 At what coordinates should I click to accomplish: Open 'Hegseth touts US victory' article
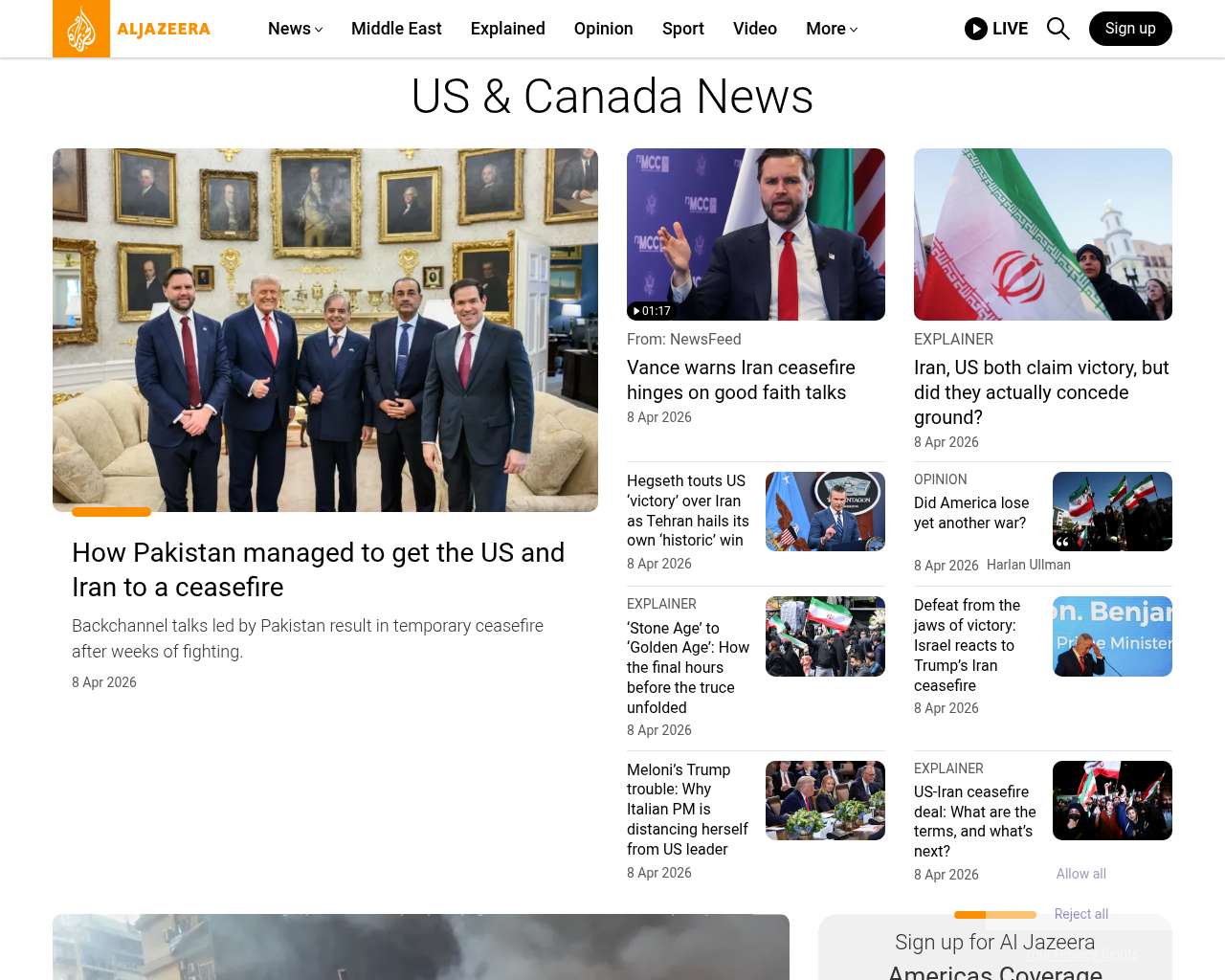[x=688, y=511]
